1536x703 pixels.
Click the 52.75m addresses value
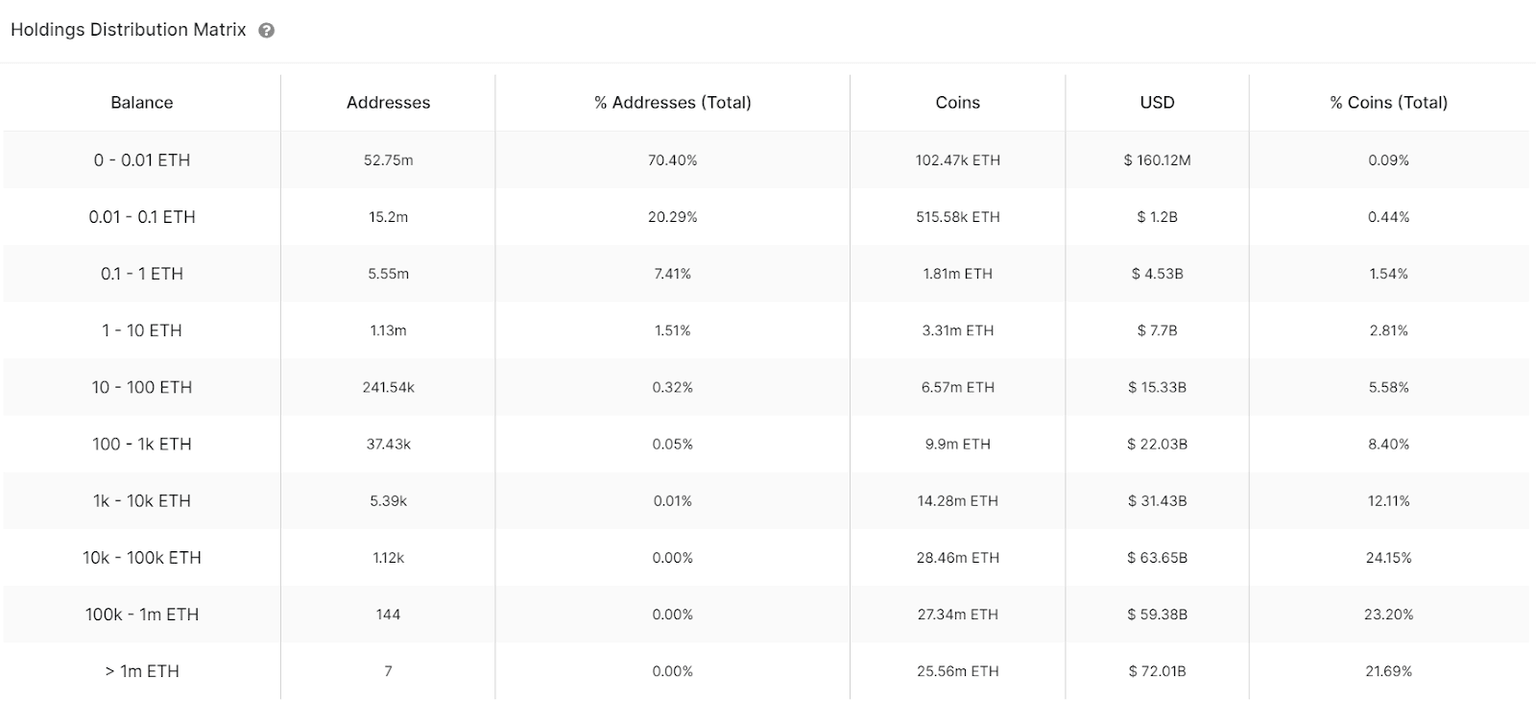(x=388, y=160)
